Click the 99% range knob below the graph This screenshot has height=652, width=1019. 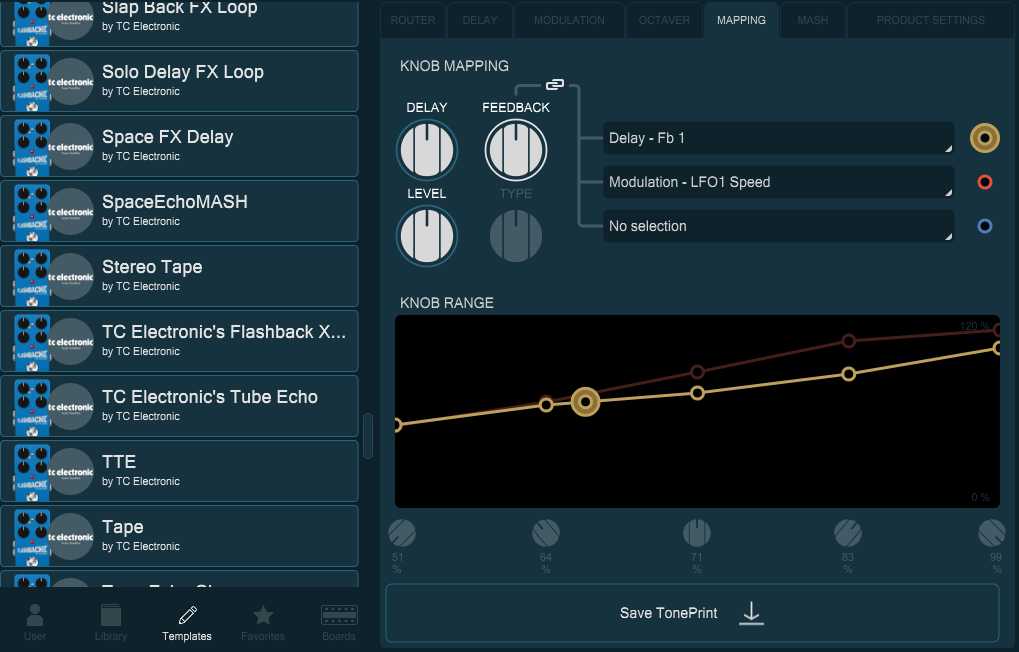tap(992, 534)
